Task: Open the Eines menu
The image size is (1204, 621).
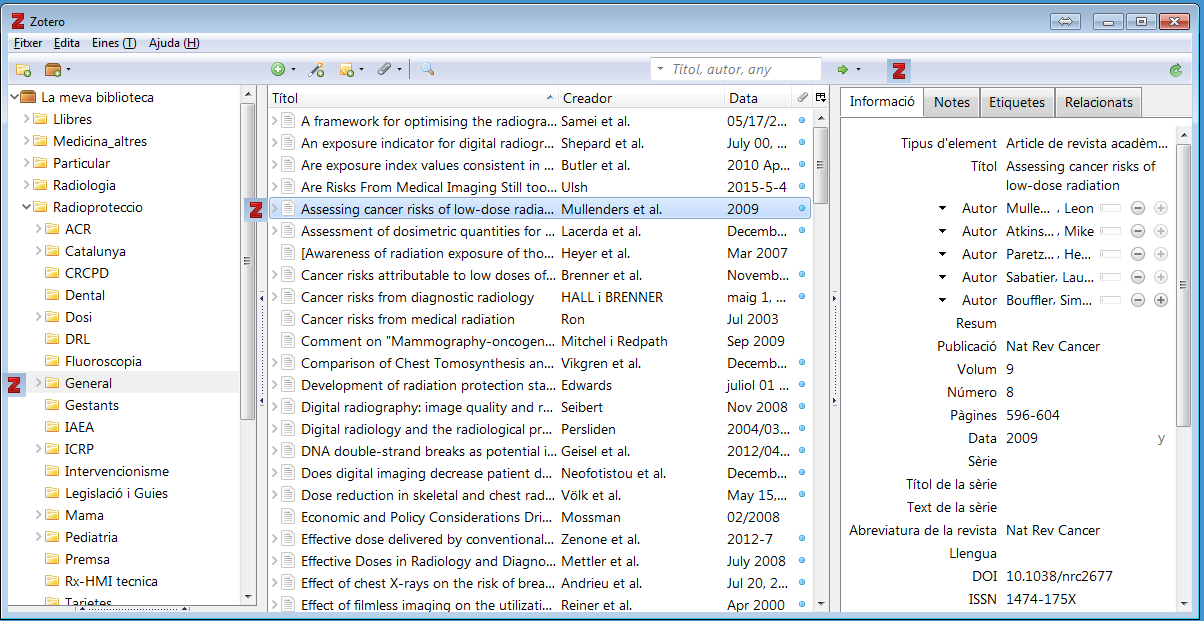Action: click(x=114, y=43)
